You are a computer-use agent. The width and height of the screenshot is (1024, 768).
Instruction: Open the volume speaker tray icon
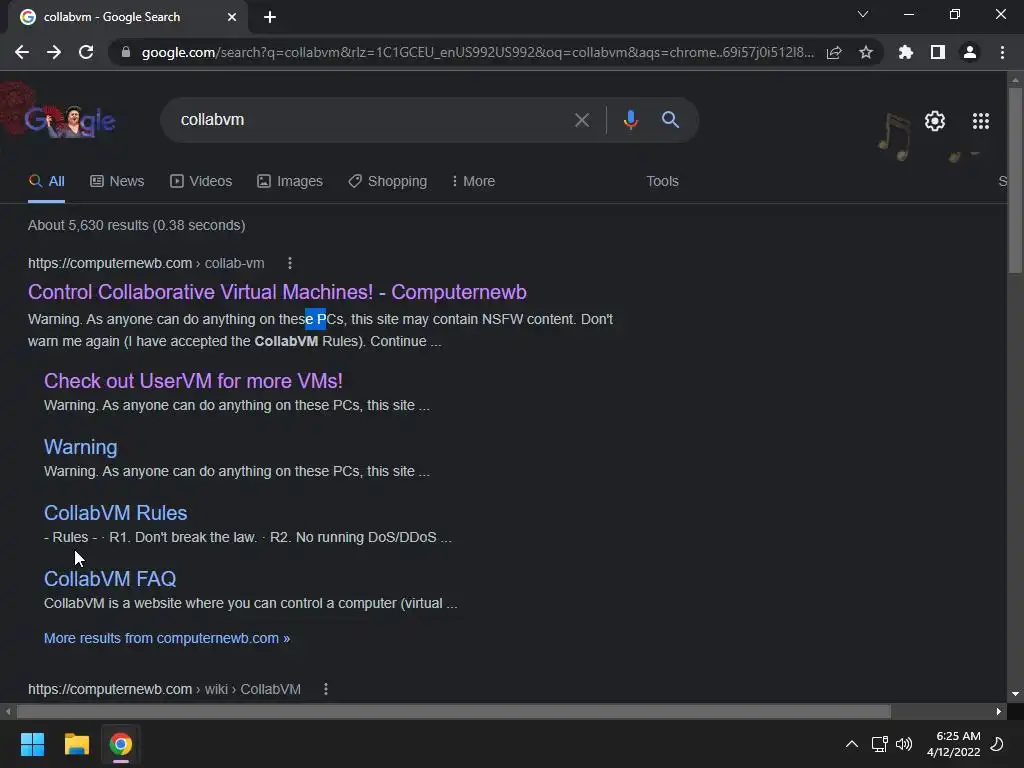pyautogui.click(x=904, y=744)
